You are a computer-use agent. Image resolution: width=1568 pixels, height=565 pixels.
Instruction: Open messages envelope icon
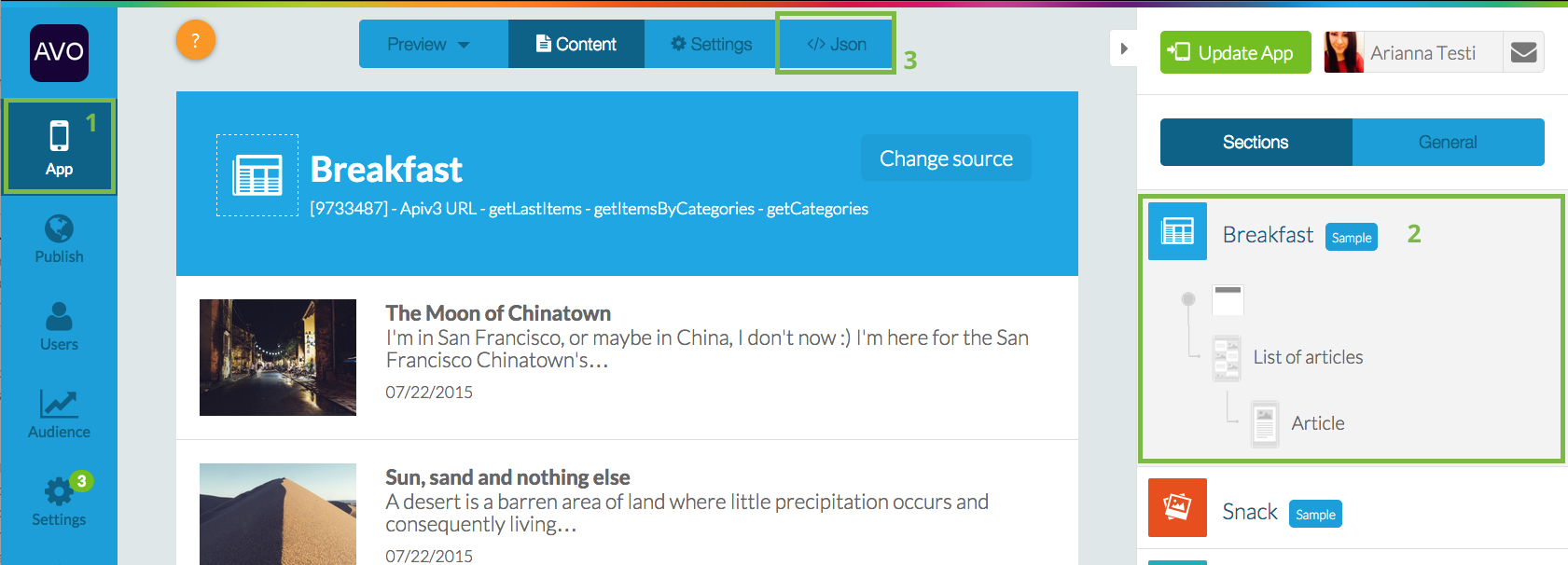[1523, 52]
